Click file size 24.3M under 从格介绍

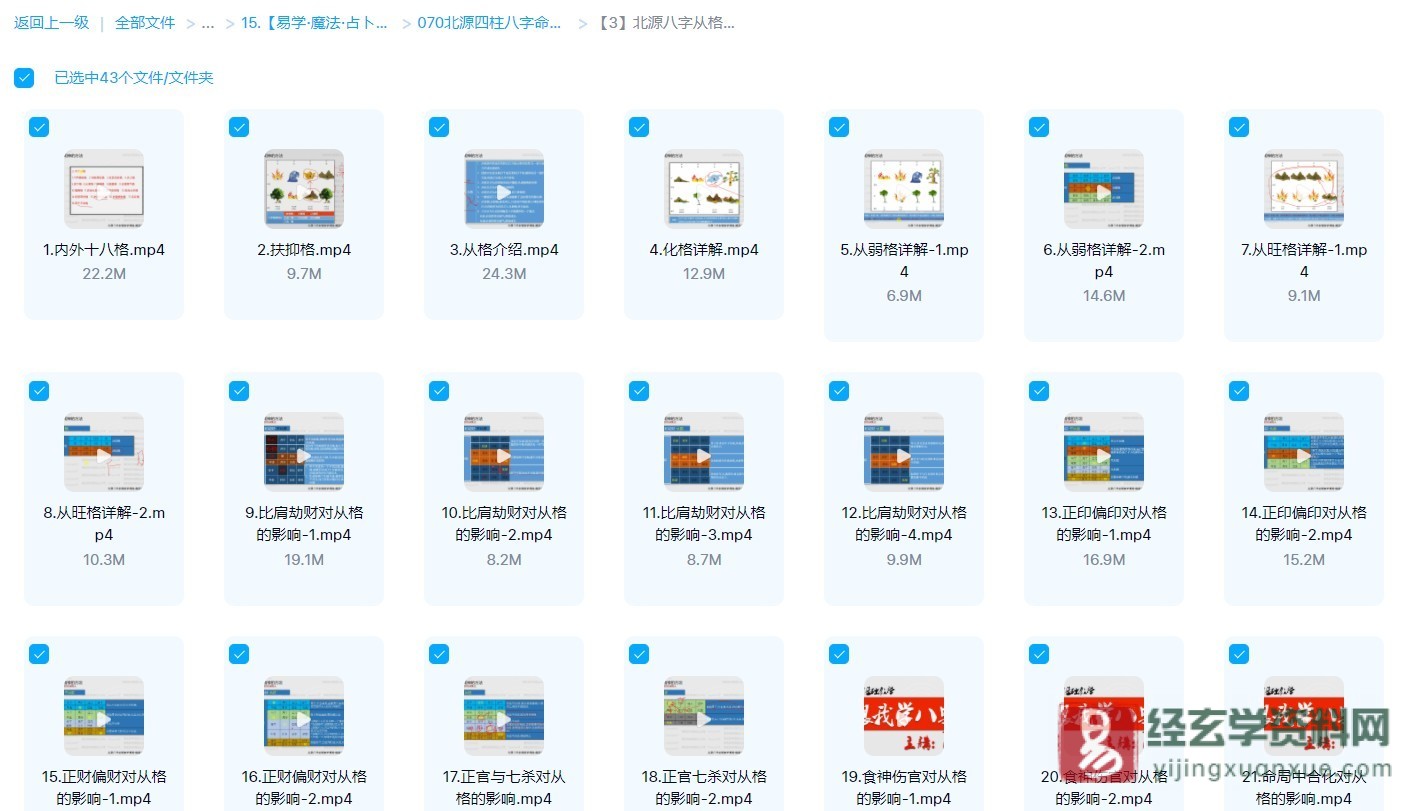tap(504, 274)
